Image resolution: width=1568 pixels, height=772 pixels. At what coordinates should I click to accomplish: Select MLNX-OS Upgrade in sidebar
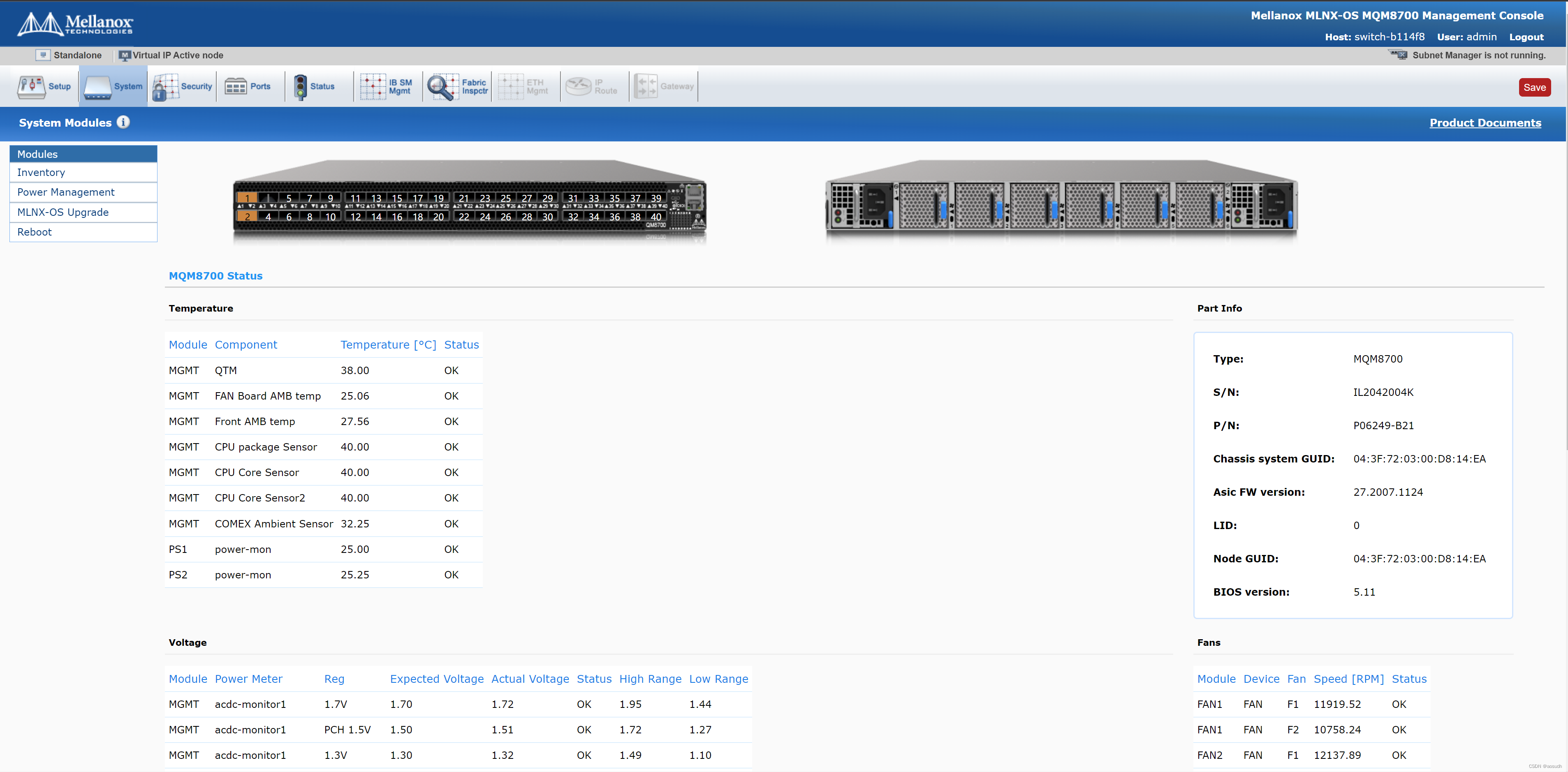tap(63, 212)
